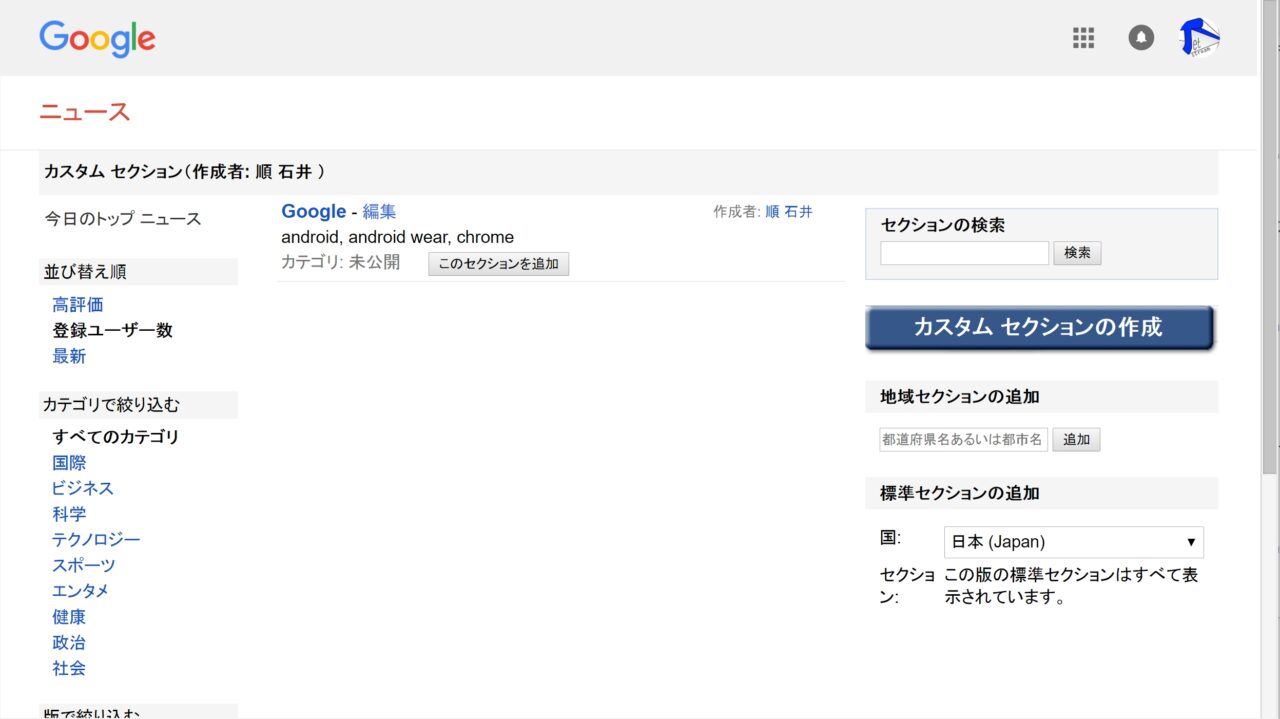The width and height of the screenshot is (1280, 719).
Task: Sort sections by 高評価
Action: [78, 305]
